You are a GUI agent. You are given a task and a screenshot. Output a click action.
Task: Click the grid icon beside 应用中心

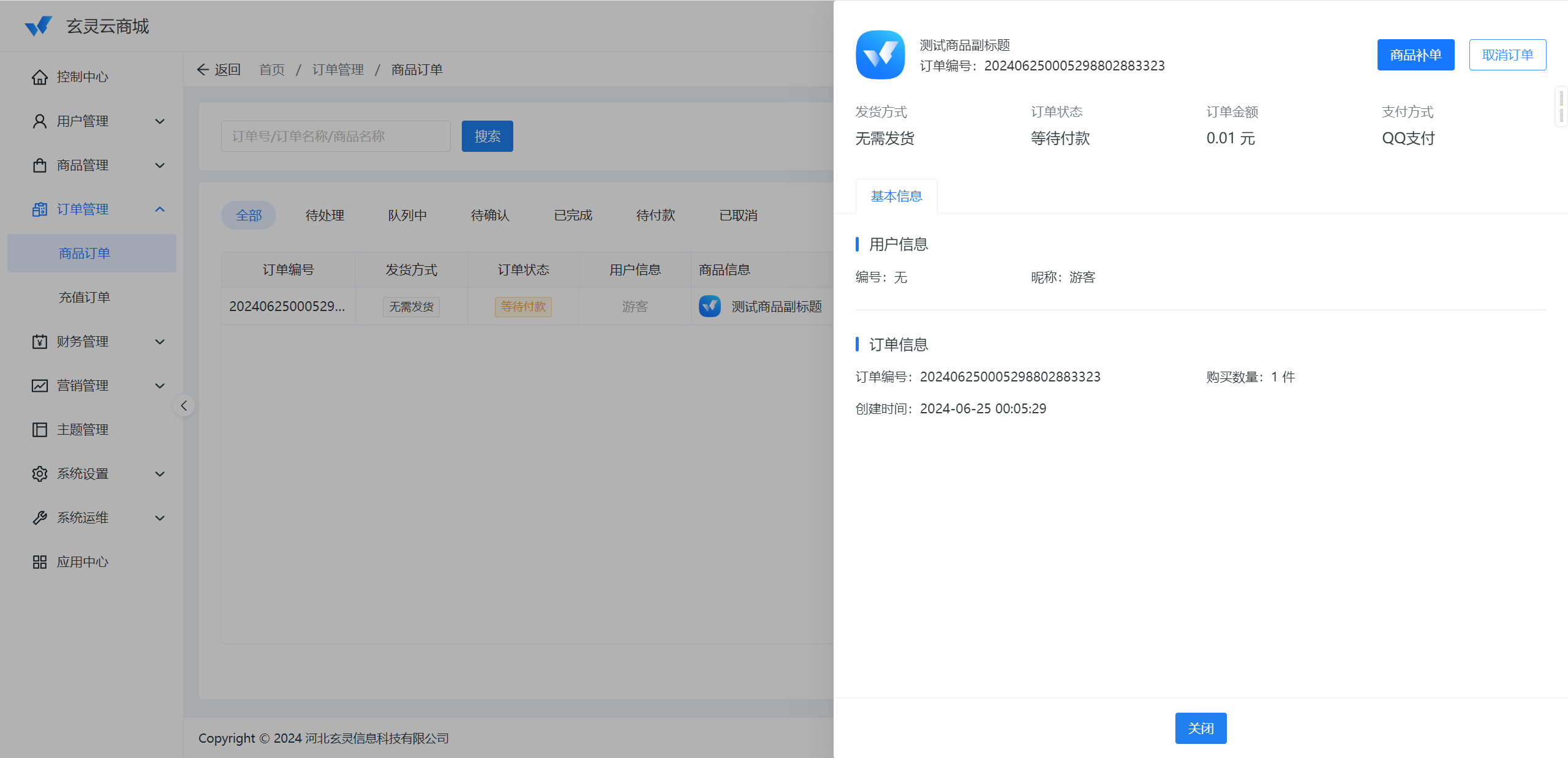40,562
